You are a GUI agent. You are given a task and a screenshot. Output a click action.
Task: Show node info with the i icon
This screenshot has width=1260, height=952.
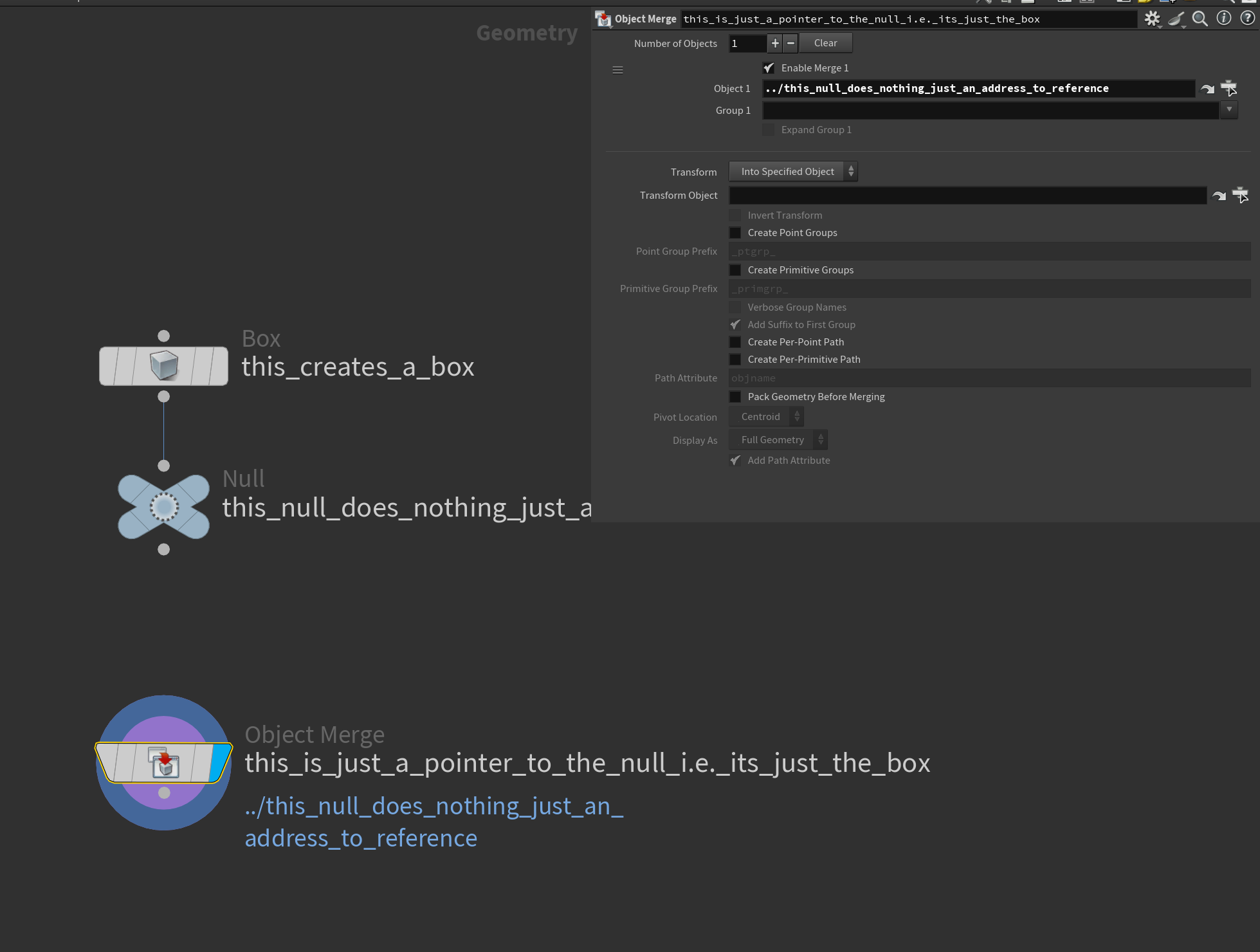pos(1224,19)
